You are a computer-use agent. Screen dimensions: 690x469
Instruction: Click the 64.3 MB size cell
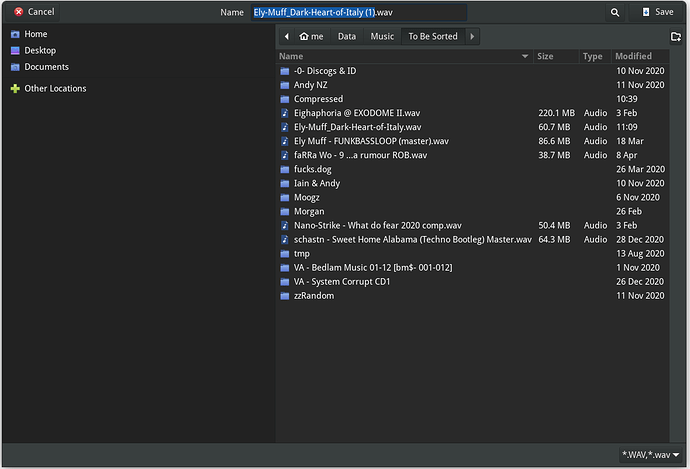[x=554, y=240]
